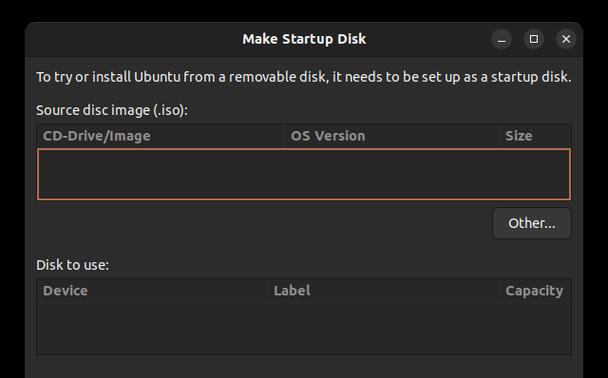608x378 pixels.
Task: Minimize the Make Startup Disk window
Action: (x=501, y=39)
